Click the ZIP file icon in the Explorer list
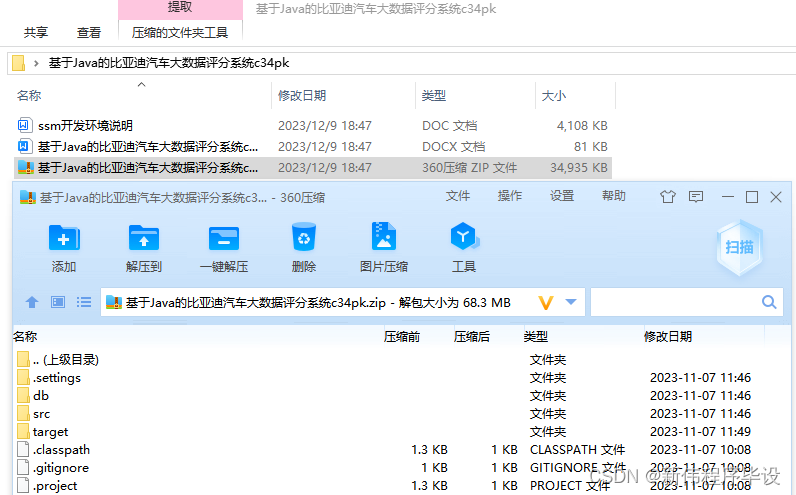The height and width of the screenshot is (495, 796). 25,168
